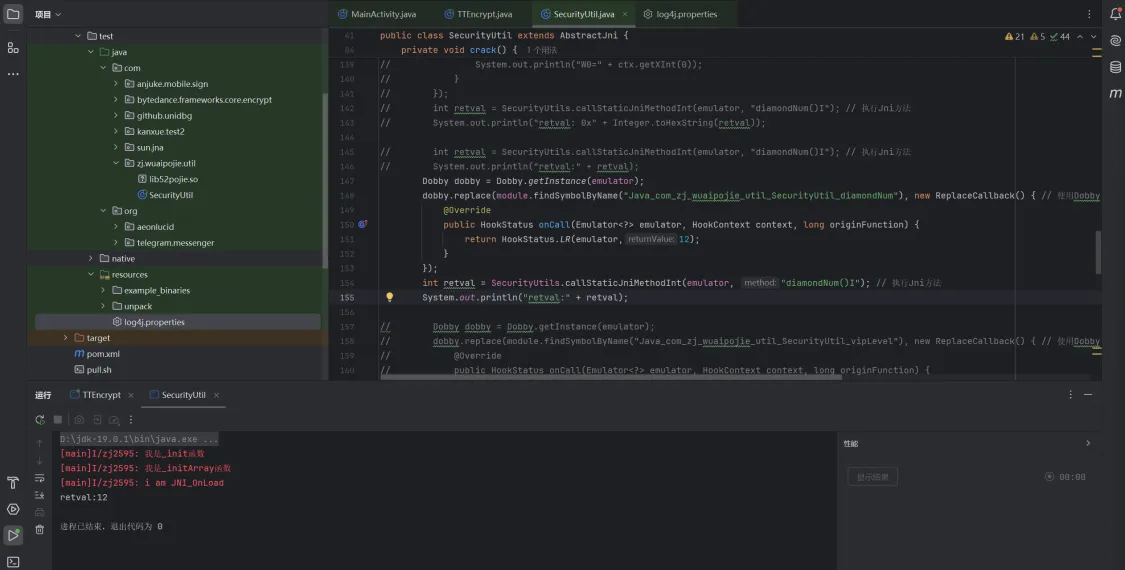Expand the target folder
The width and height of the screenshot is (1125, 570).
tap(66, 338)
